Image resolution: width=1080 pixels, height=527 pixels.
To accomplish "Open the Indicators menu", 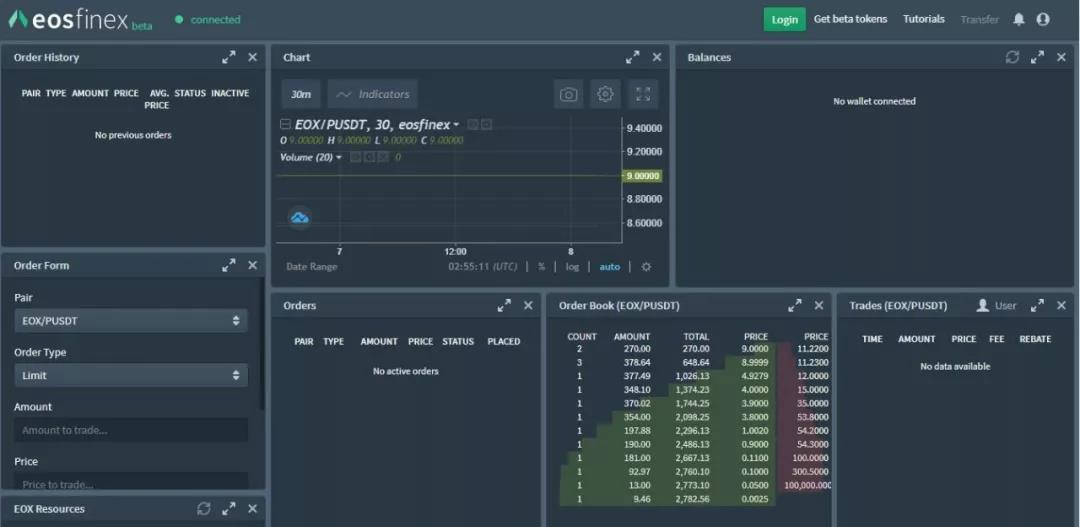I will click(373, 94).
